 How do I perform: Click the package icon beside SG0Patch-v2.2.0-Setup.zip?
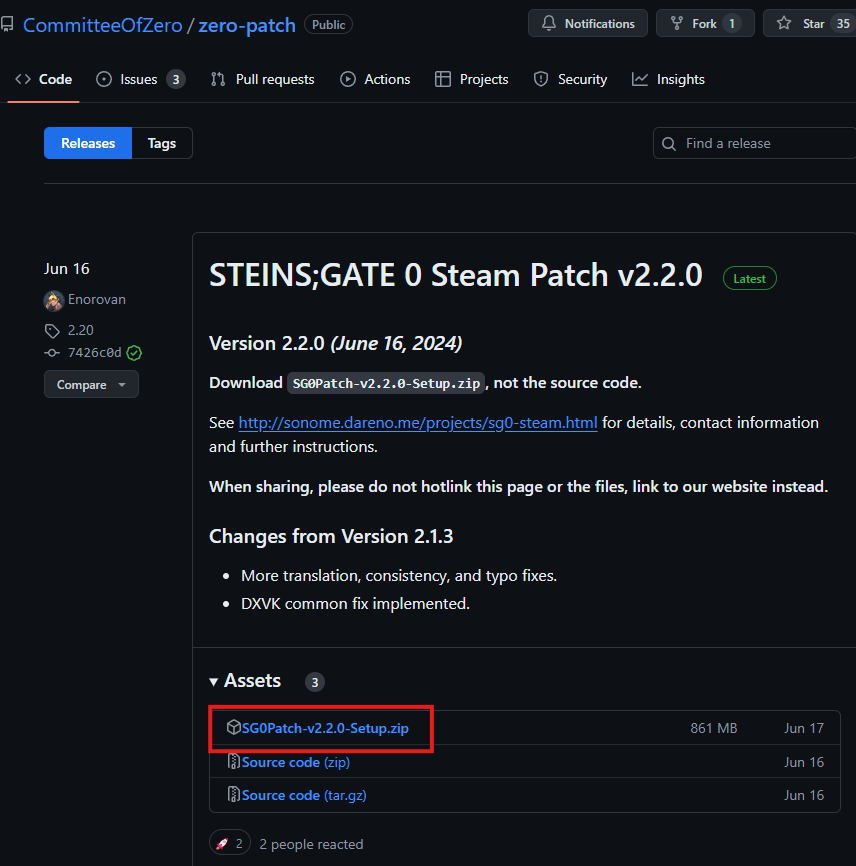[x=234, y=727]
